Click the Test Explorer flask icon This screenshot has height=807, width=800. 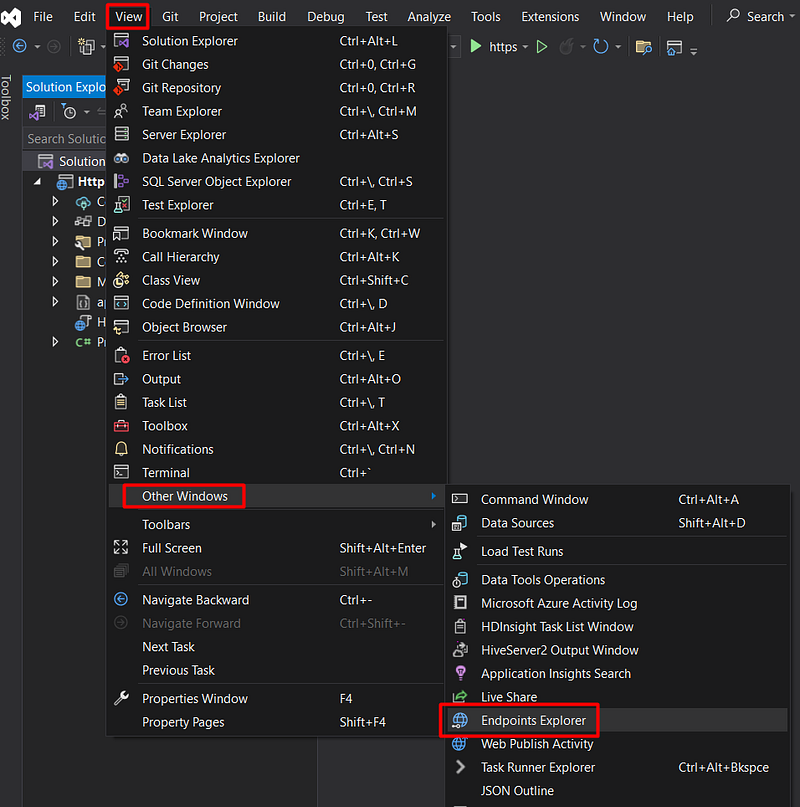click(121, 205)
